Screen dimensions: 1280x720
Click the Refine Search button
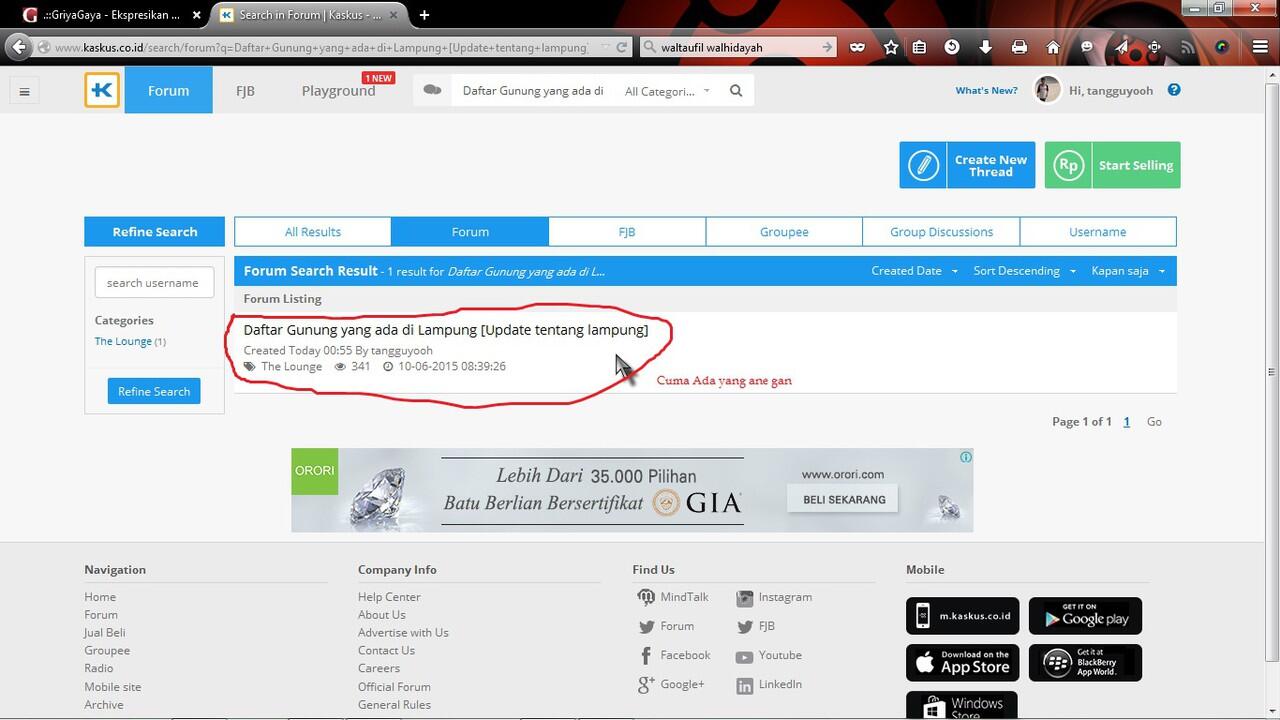click(154, 391)
